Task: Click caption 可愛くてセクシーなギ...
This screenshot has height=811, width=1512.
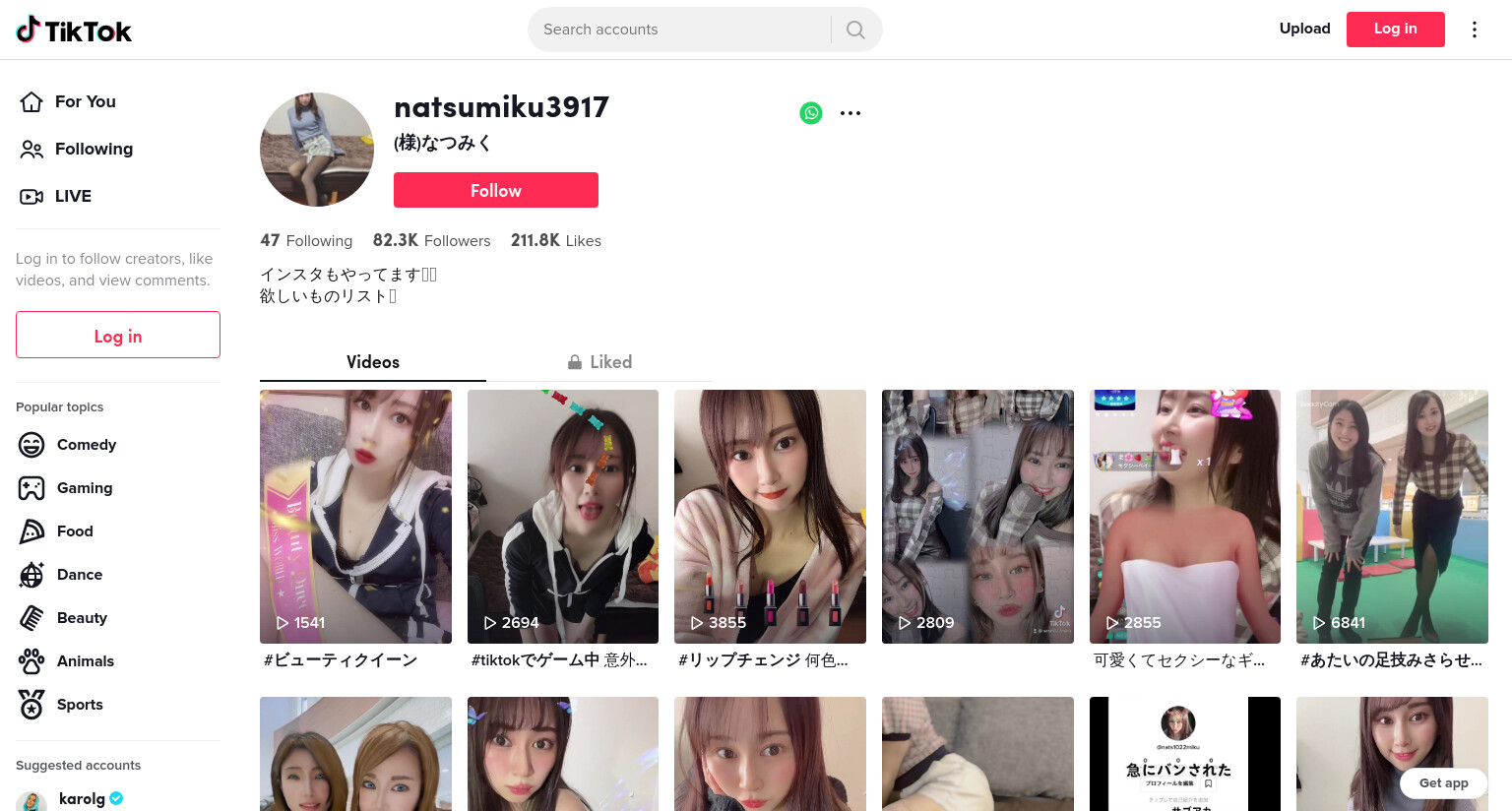Action: (1179, 660)
